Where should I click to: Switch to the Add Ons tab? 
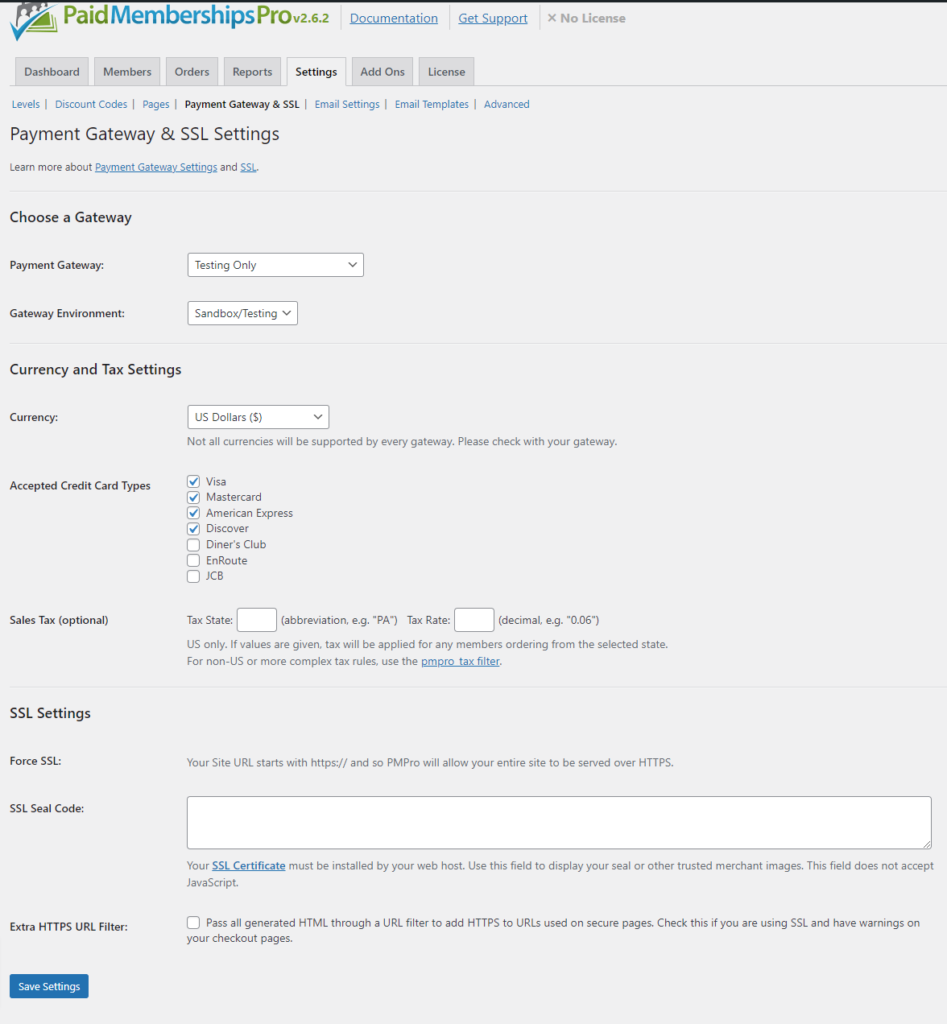click(x=382, y=71)
